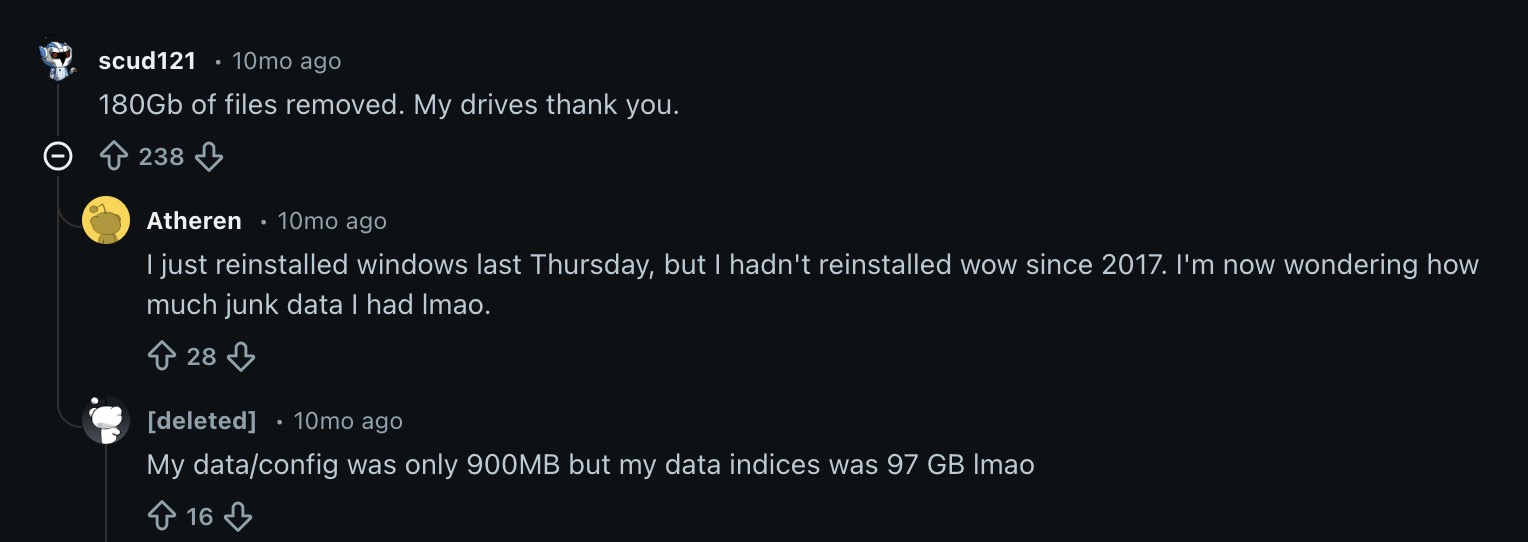Click Atheren's yellow Snoo avatar
1528x542 pixels.
pyautogui.click(x=106, y=221)
